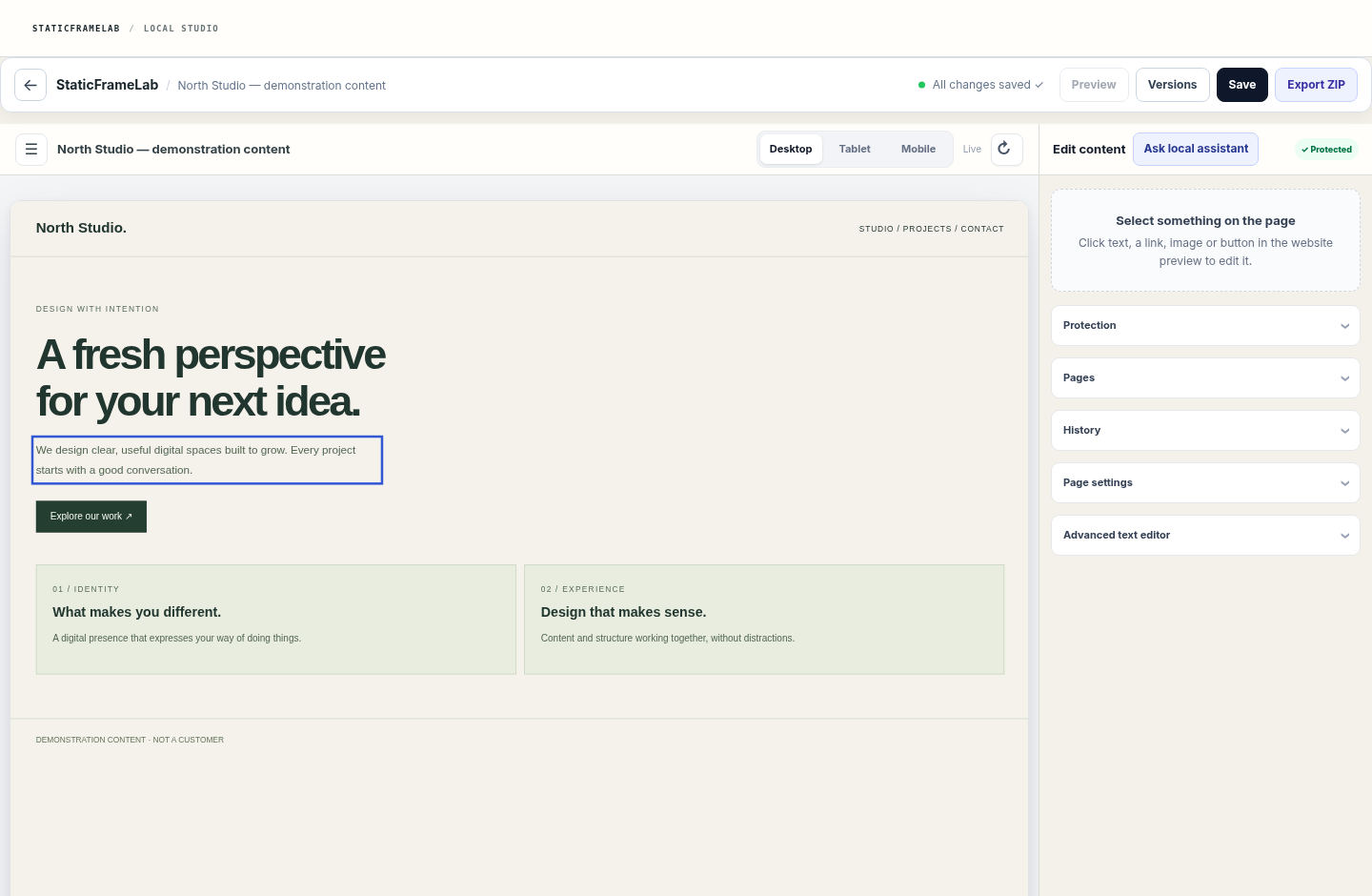Click the Live indicator label
1372x896 pixels.
[x=972, y=150]
